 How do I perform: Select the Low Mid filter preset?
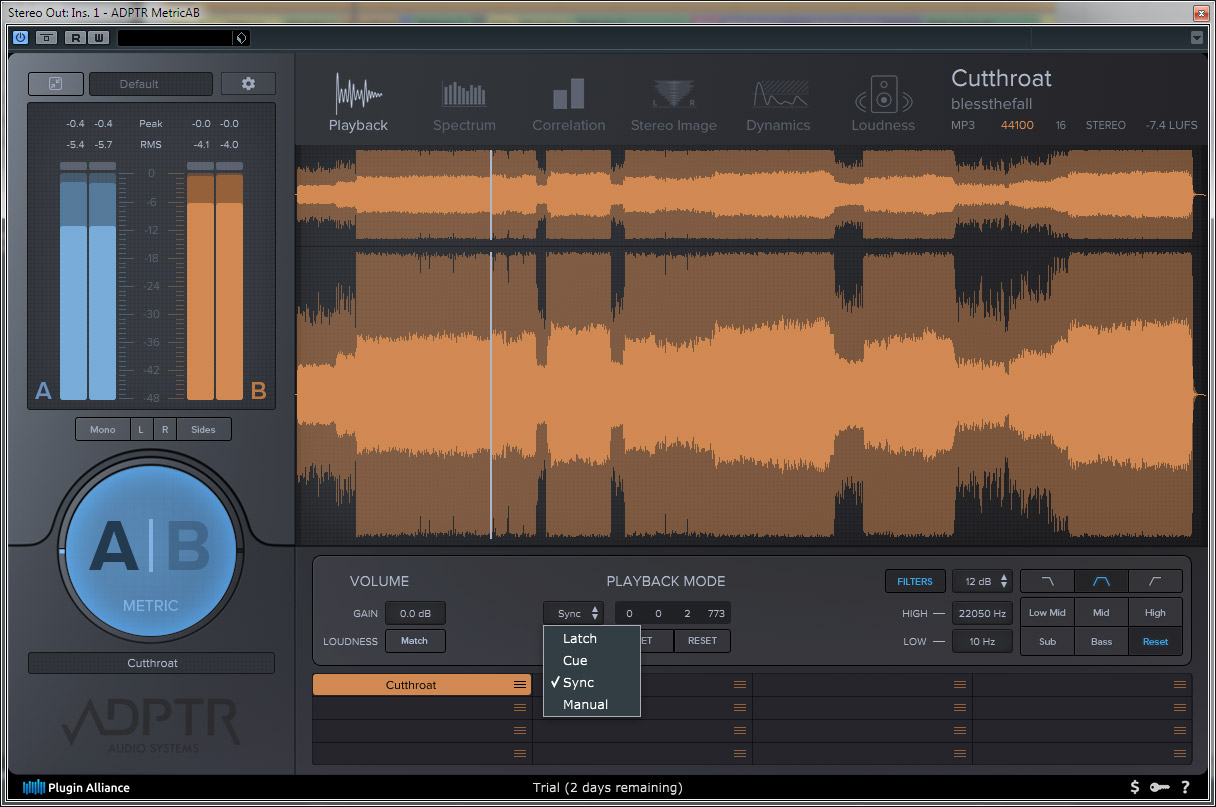pyautogui.click(x=1047, y=613)
